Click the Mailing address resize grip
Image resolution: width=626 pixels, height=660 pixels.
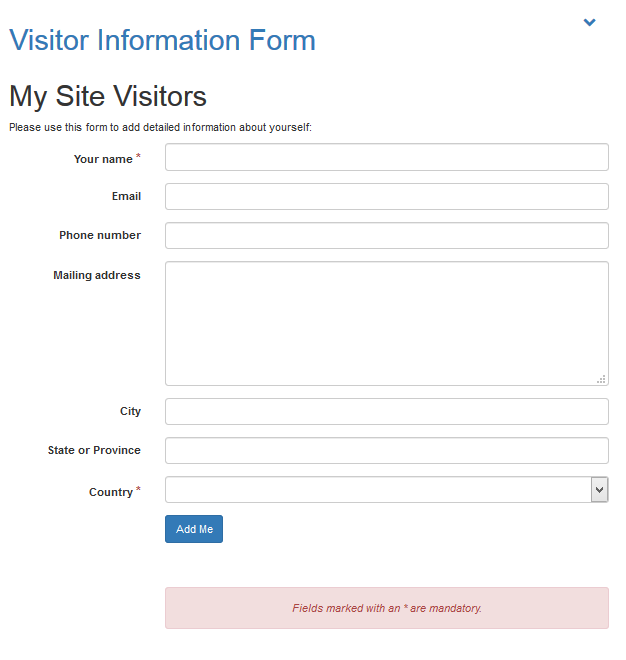tap(601, 379)
